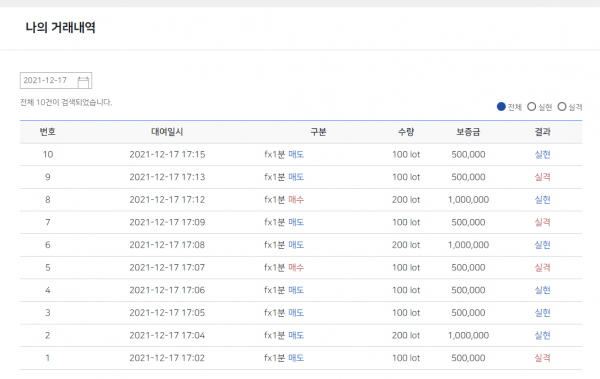
Task: Click the date 2021-12-17 17:13
Action: 167,177
